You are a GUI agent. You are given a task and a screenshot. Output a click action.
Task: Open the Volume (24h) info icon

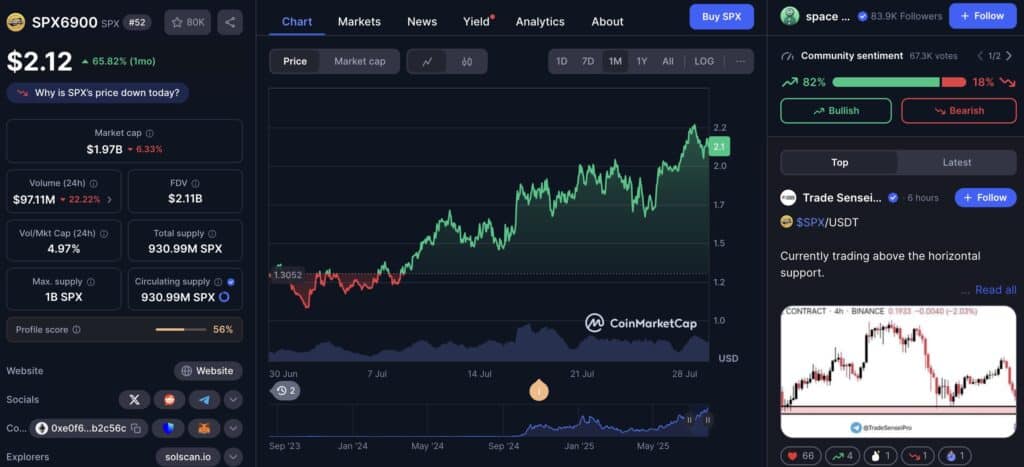(93, 184)
